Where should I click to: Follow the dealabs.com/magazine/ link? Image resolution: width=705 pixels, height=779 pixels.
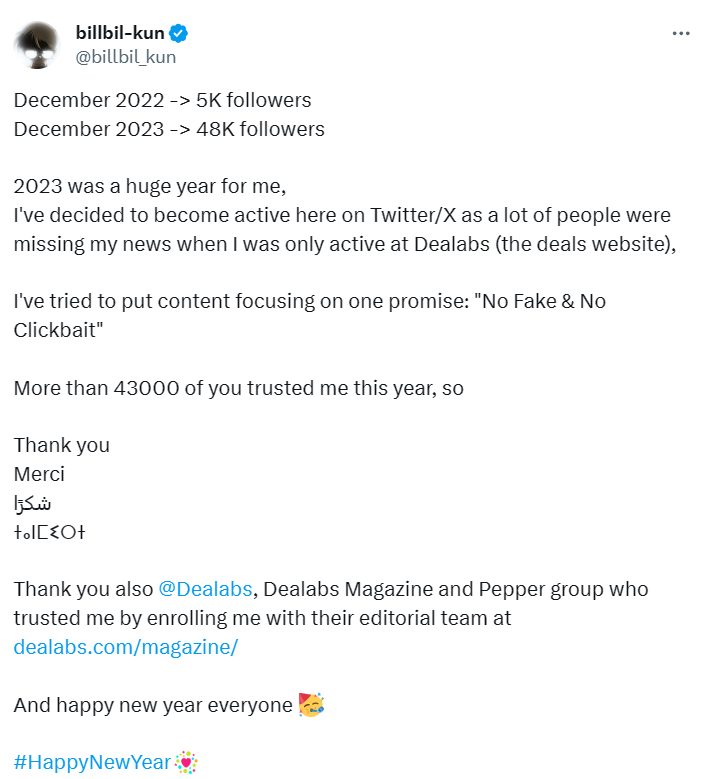[126, 647]
